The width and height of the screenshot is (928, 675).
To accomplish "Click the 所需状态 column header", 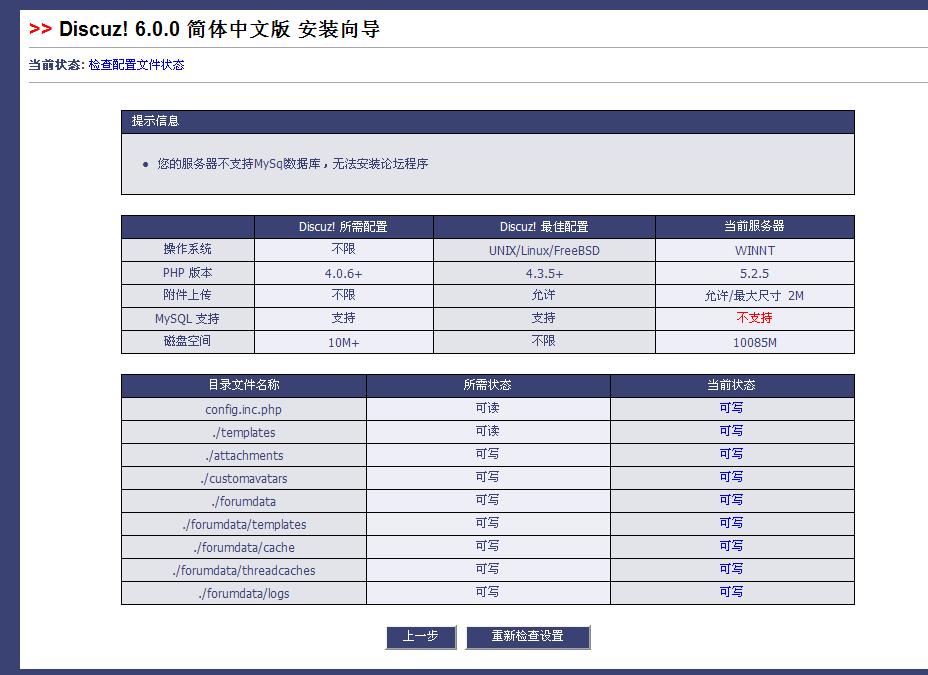I will pos(488,385).
